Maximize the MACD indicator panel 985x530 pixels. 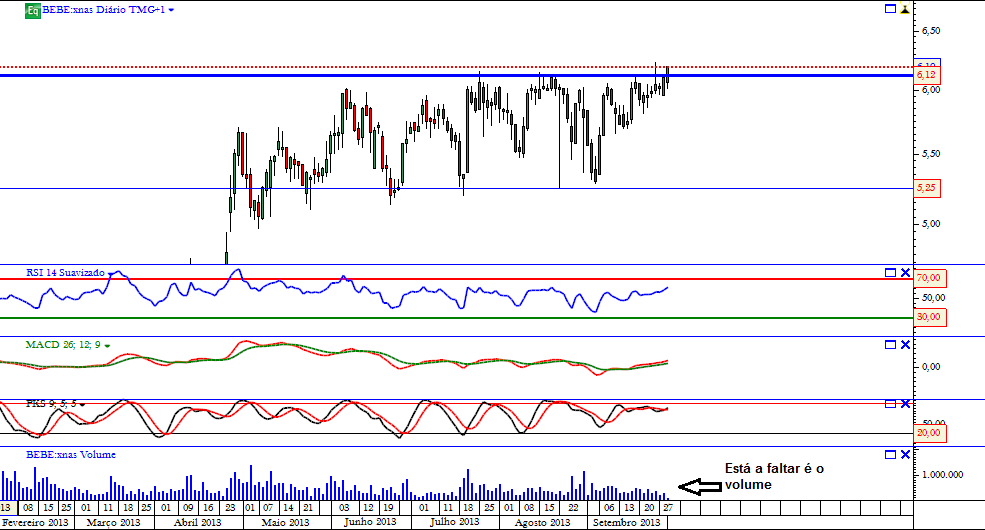pyautogui.click(x=890, y=345)
